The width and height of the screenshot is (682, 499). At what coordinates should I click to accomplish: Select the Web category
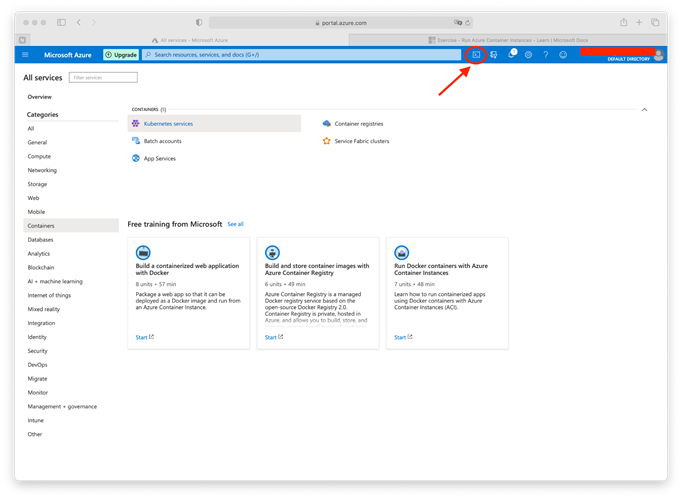[33, 198]
